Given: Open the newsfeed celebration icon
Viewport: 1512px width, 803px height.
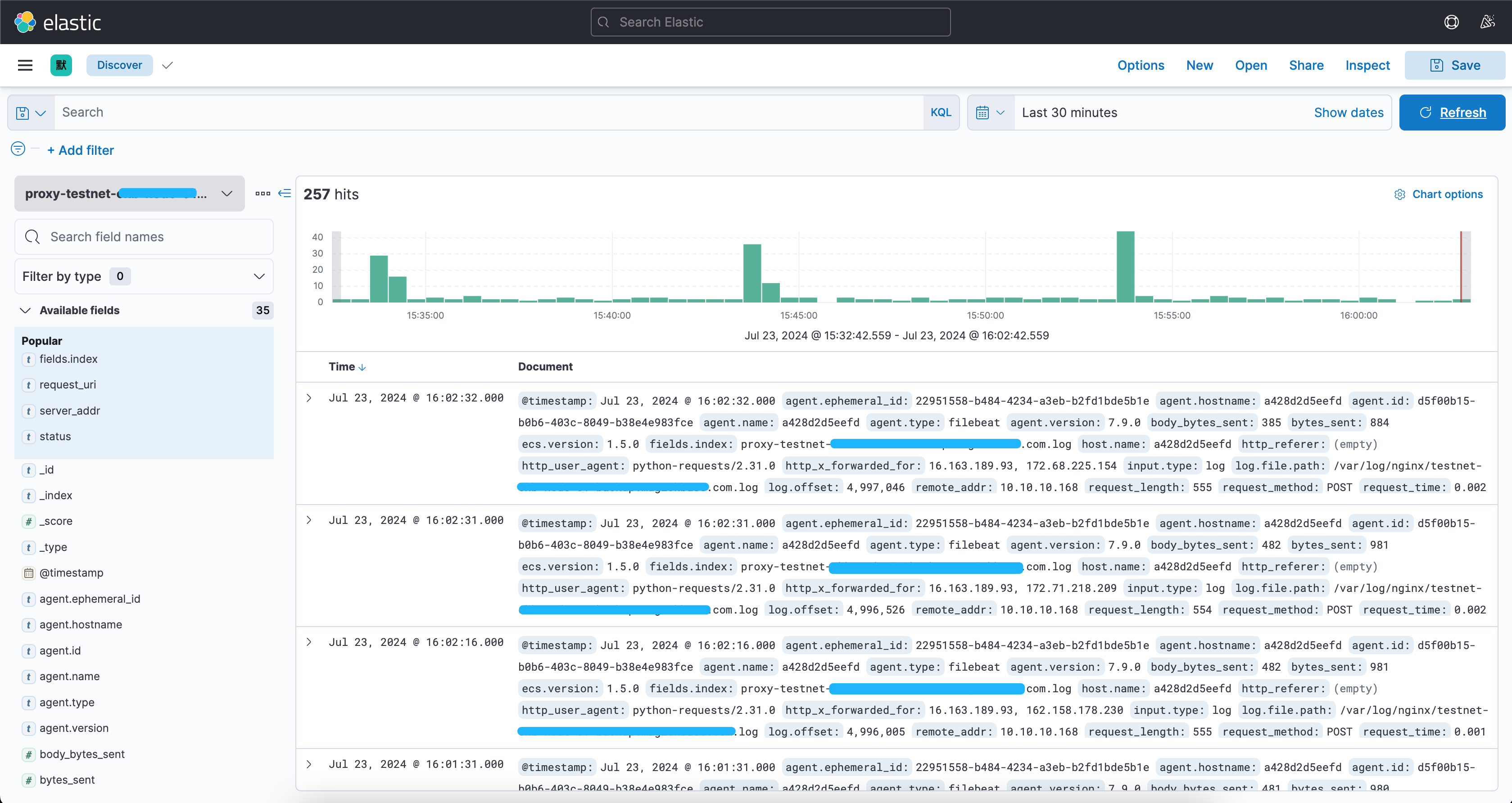Looking at the screenshot, I should pos(1487,23).
